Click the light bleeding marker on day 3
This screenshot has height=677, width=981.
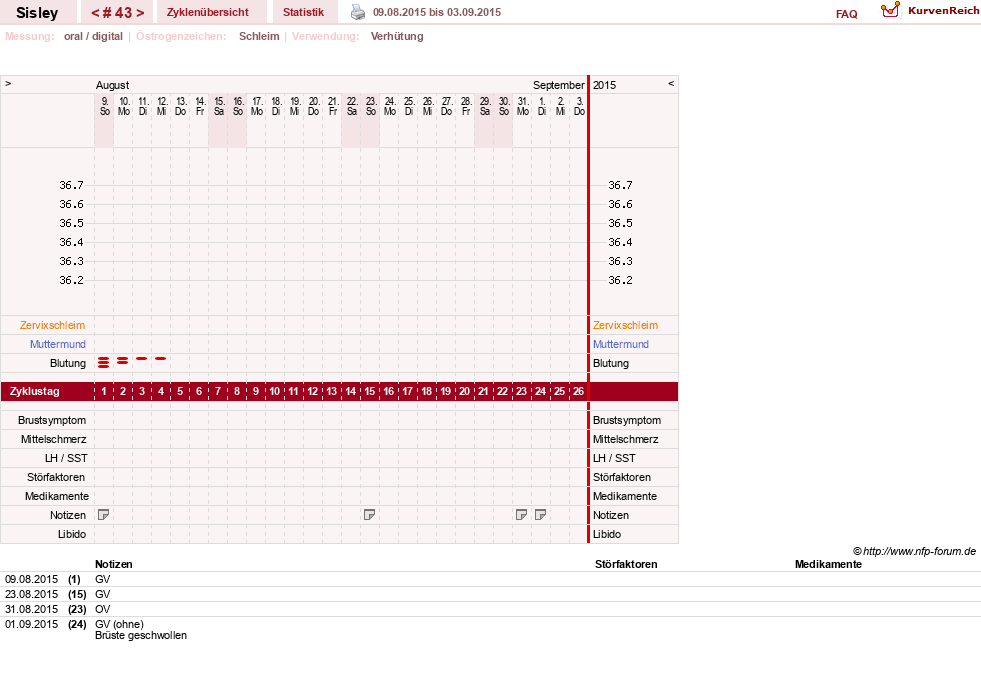pyautogui.click(x=141, y=359)
